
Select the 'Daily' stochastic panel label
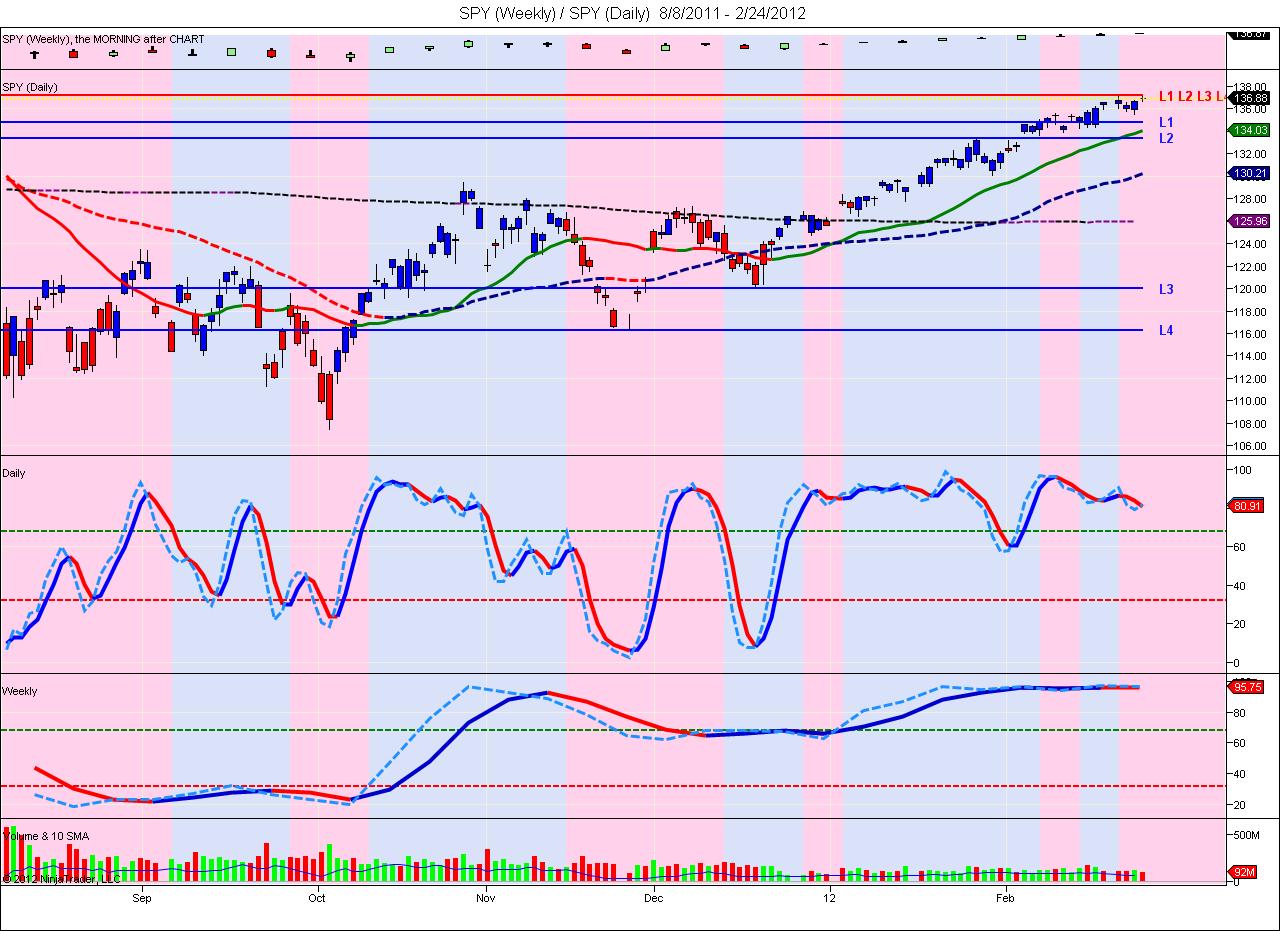(x=14, y=473)
